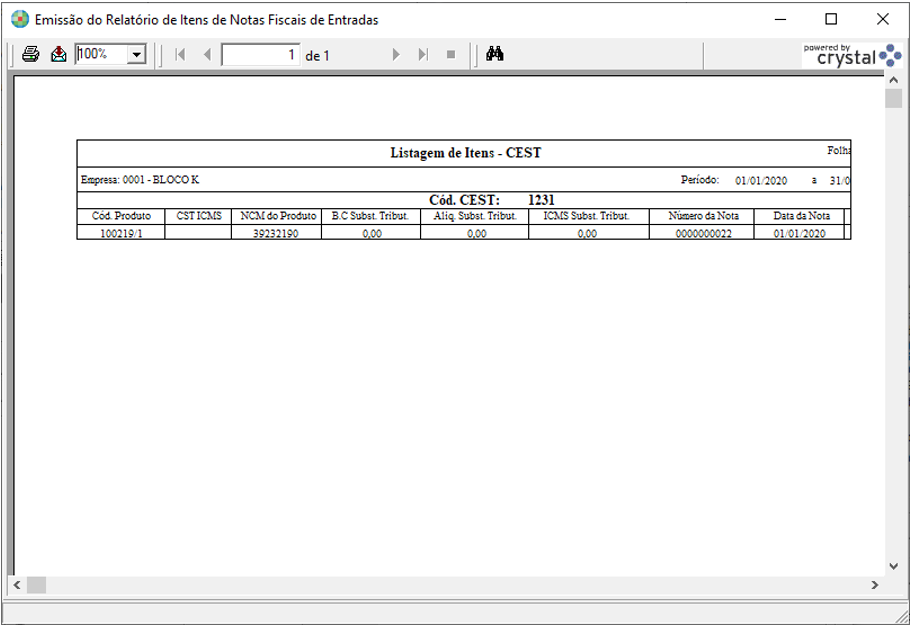Go to the previous page arrow
The image size is (910, 627).
point(207,55)
